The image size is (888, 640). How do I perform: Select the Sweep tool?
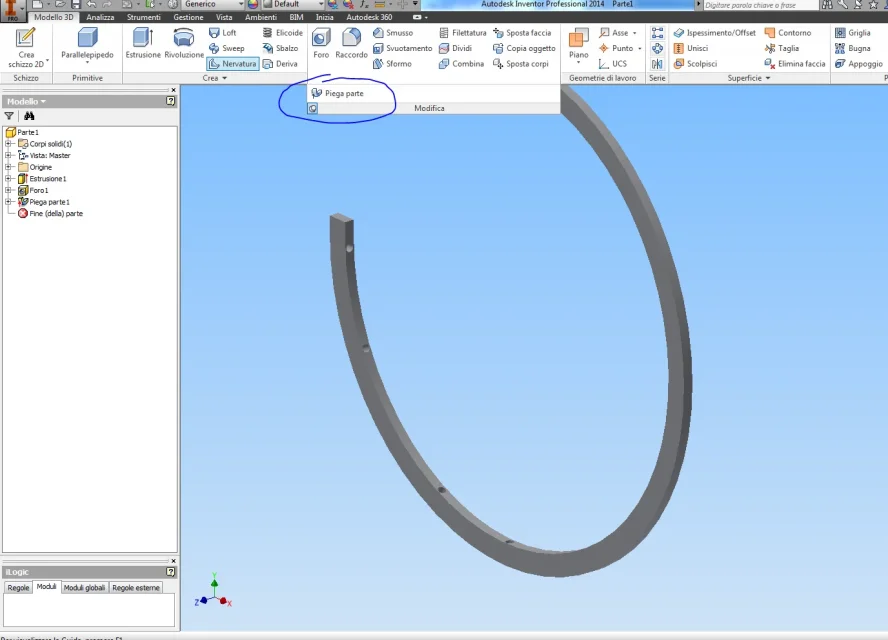227,48
